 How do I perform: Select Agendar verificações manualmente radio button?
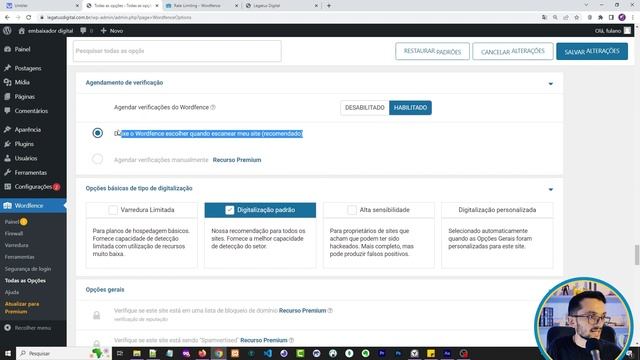pos(97,159)
